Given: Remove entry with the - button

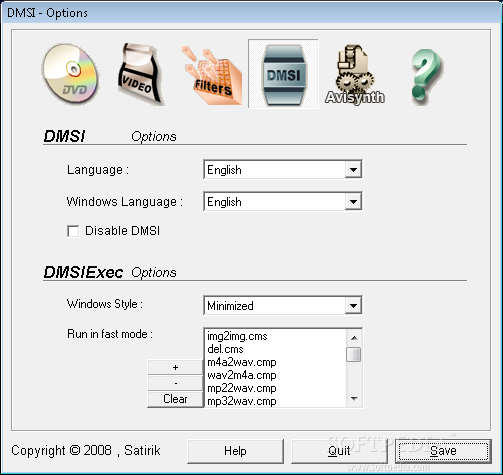Looking at the screenshot, I should (175, 383).
